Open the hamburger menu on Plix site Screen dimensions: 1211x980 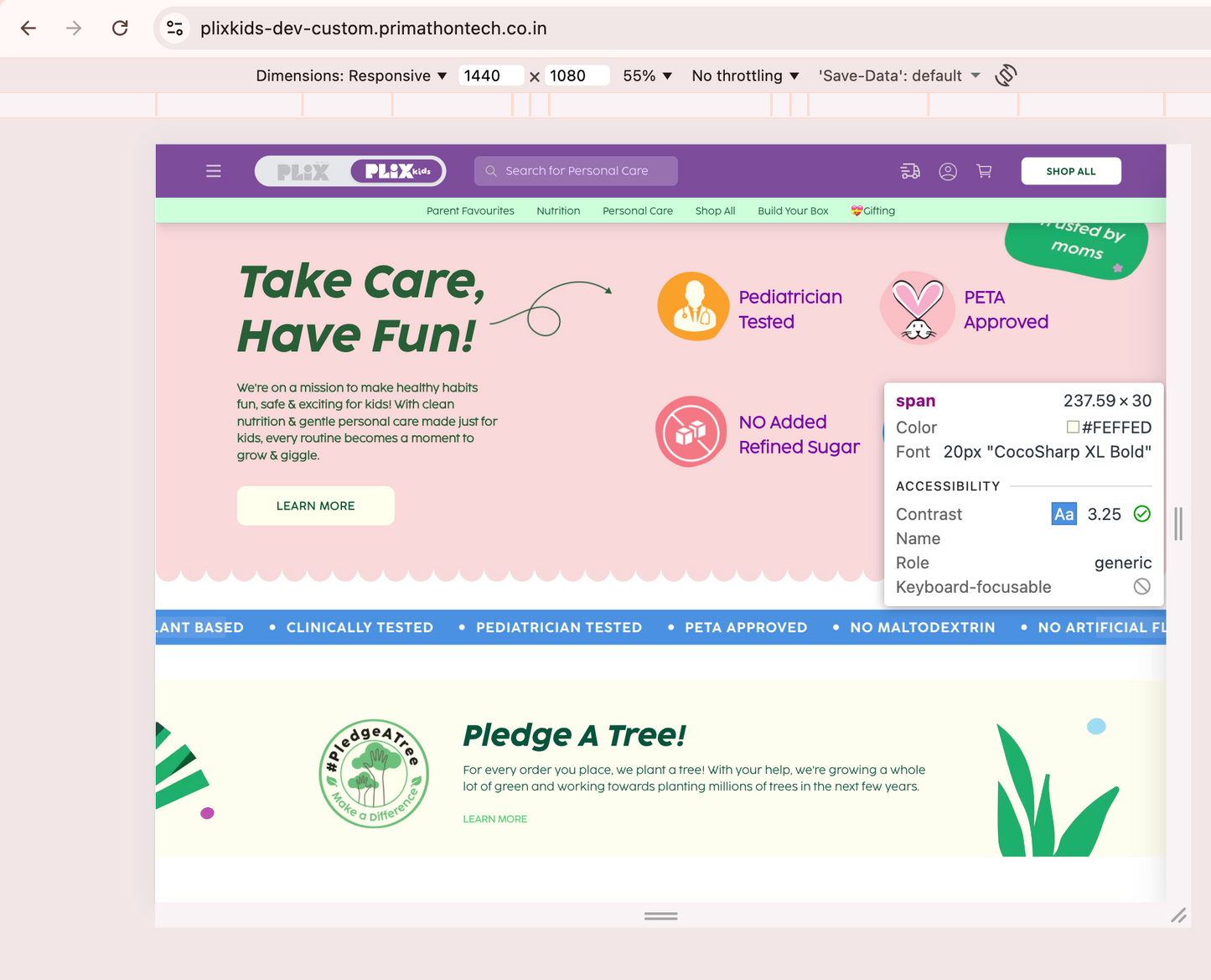pyautogui.click(x=214, y=171)
